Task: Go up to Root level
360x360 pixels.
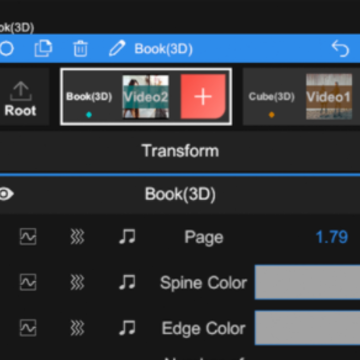Action: pos(20,97)
